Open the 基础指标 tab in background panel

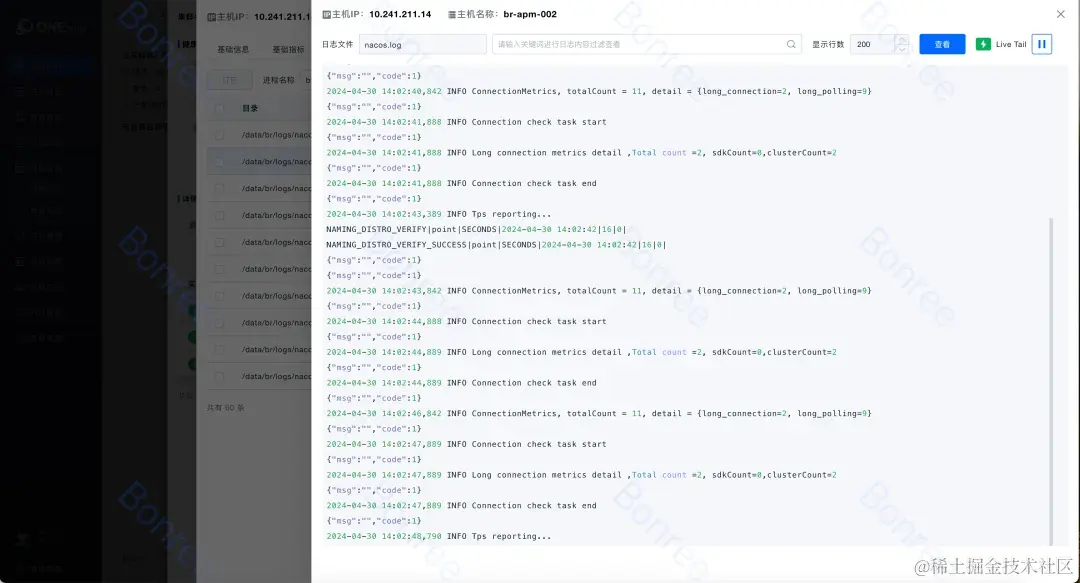pos(288,50)
